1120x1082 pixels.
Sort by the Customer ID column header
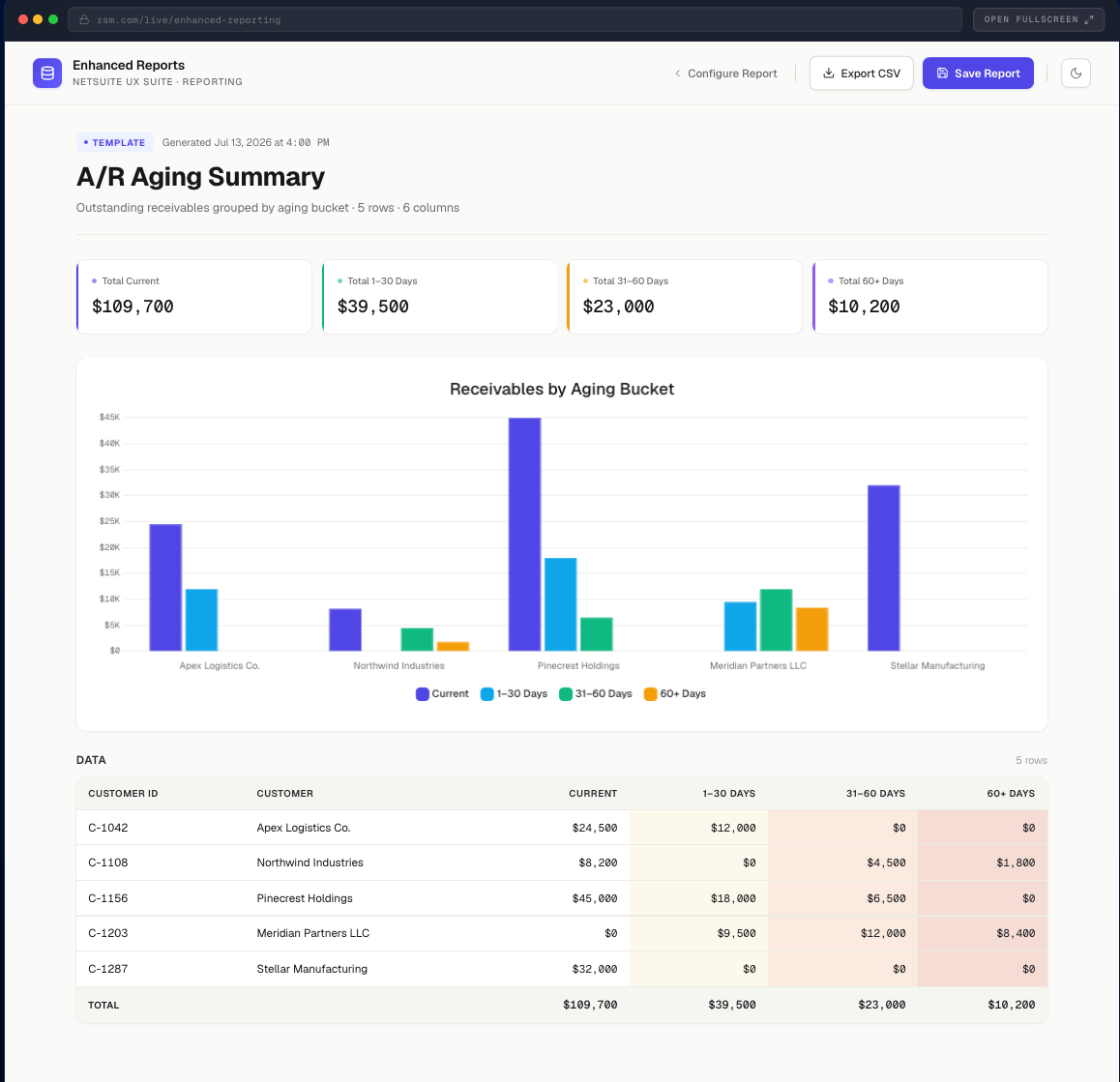point(123,794)
